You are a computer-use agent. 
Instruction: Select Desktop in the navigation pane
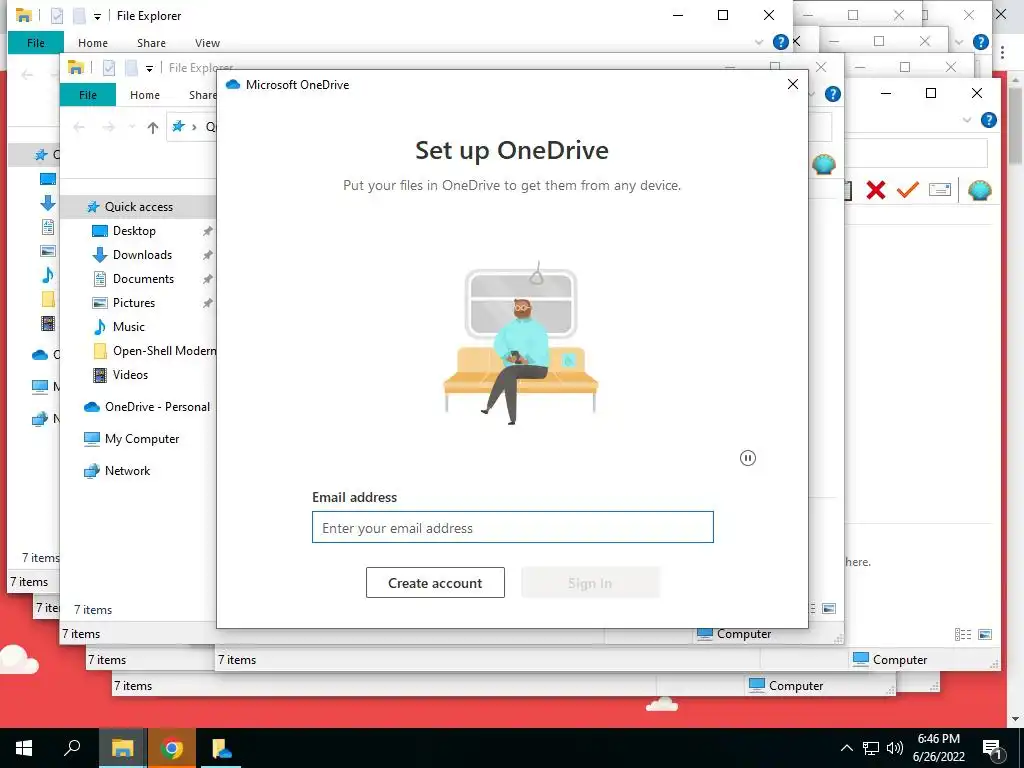pos(134,231)
